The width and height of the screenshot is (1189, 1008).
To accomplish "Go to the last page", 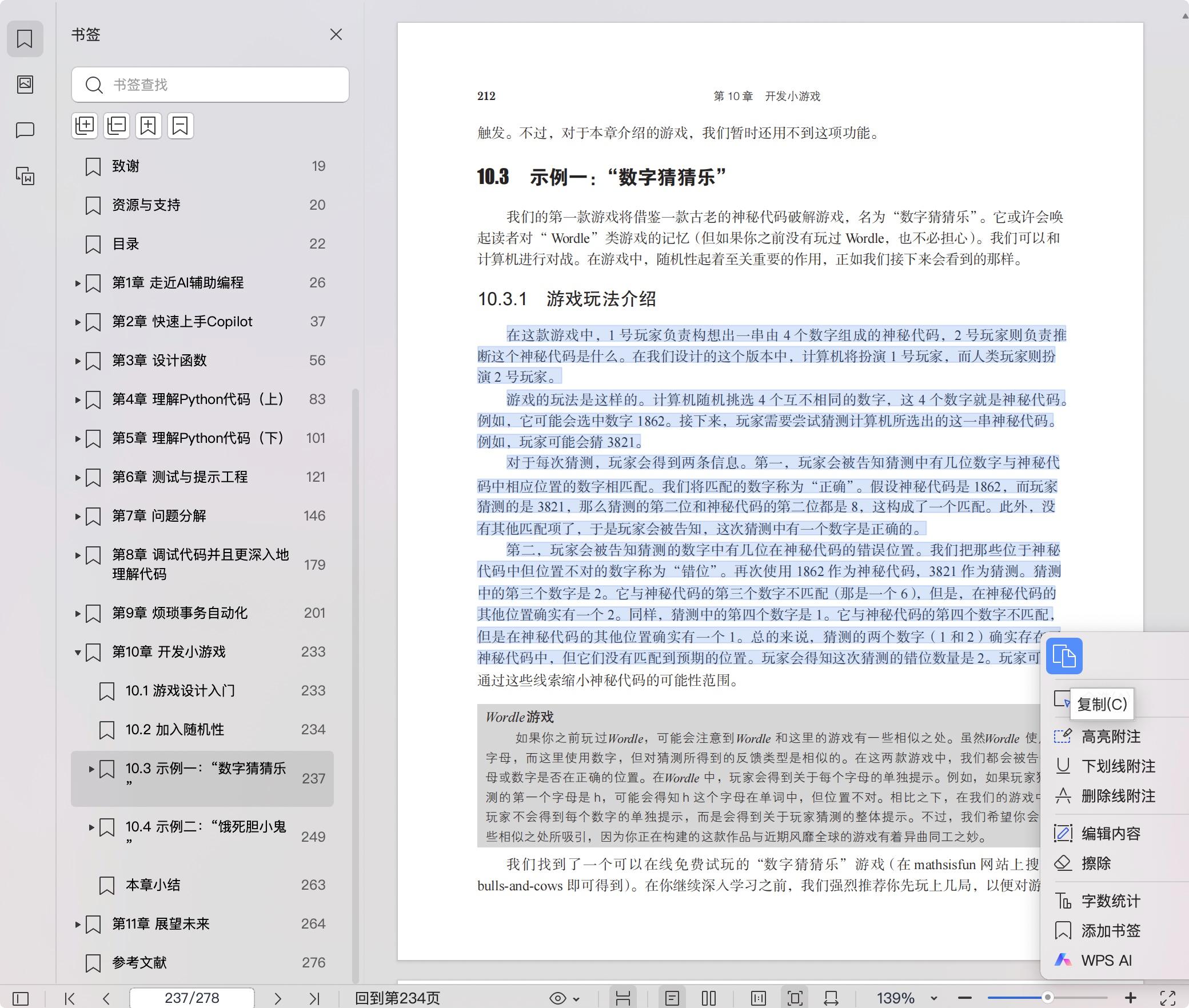I will [x=314, y=998].
